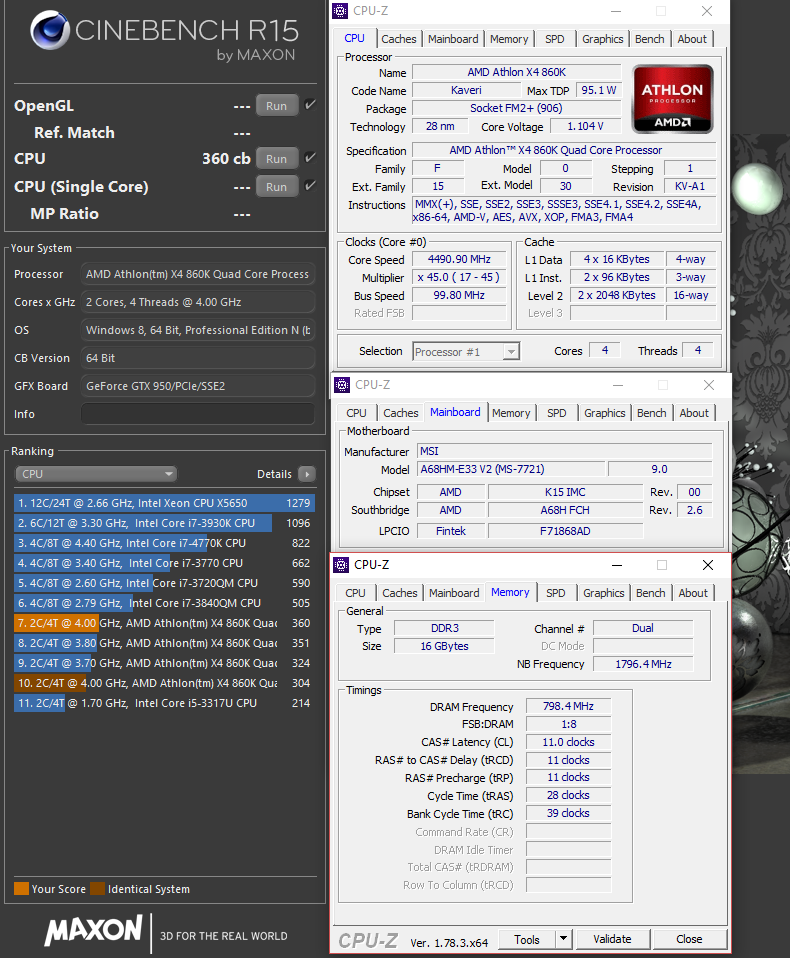Open the About tab in the top CPU-Z window
Screen dimensions: 790x958
(x=692, y=39)
